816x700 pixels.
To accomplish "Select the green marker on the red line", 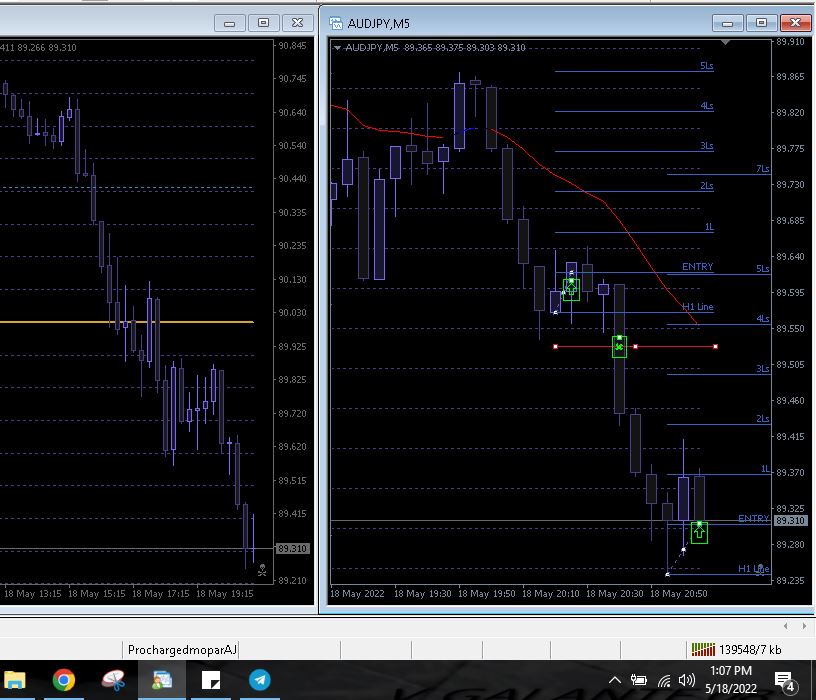I will tap(619, 347).
